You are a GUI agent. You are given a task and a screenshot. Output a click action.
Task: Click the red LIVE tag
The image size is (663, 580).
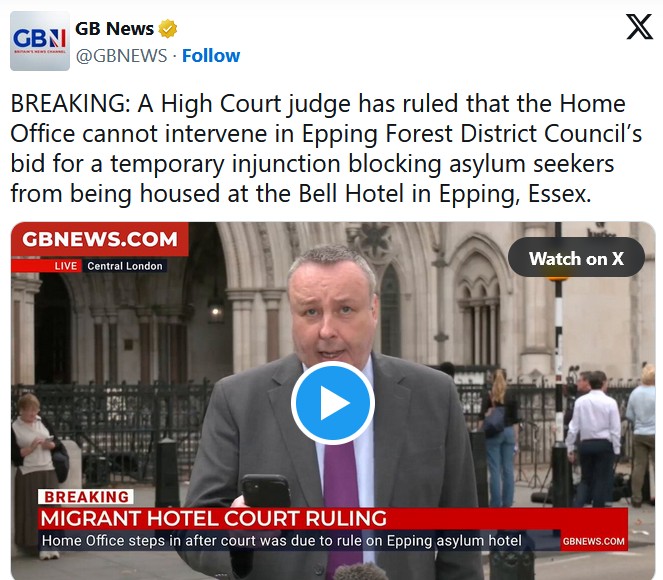tap(66, 266)
